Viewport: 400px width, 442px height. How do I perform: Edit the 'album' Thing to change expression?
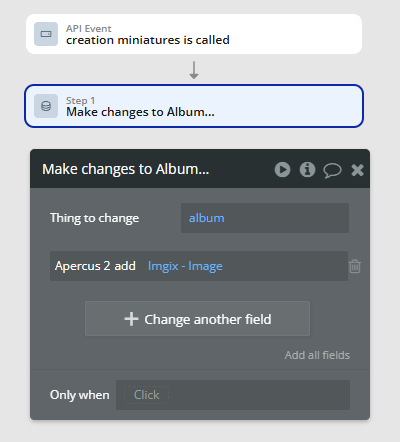pyautogui.click(x=265, y=218)
